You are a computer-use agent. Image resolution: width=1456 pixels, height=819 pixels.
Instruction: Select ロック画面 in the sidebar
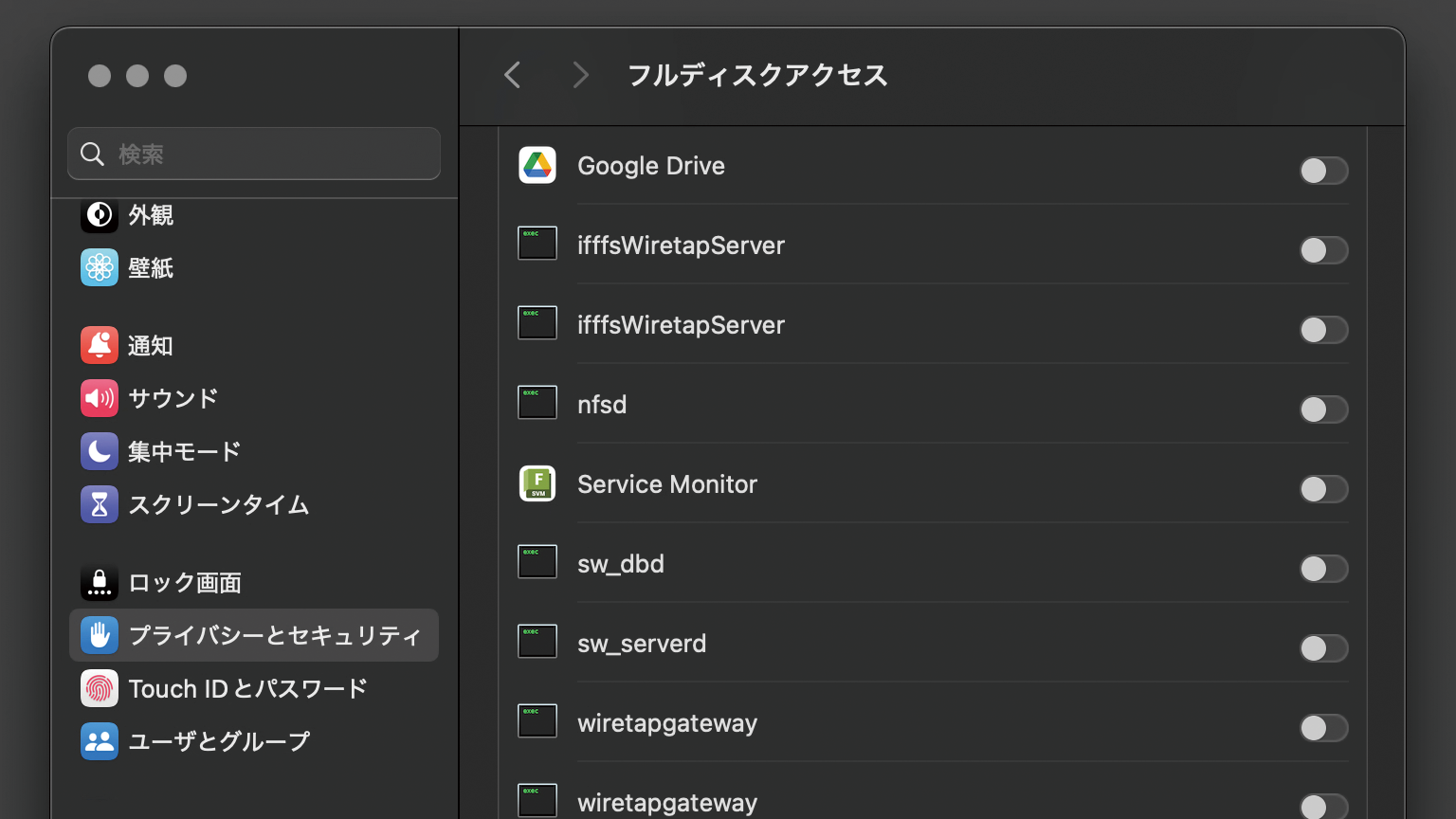point(184,583)
